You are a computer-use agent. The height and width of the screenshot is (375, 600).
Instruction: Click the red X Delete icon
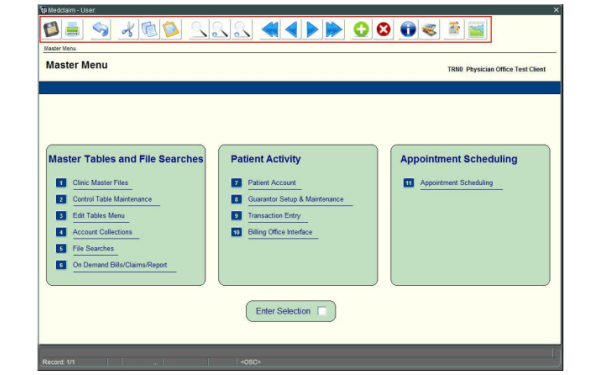[x=383, y=29]
